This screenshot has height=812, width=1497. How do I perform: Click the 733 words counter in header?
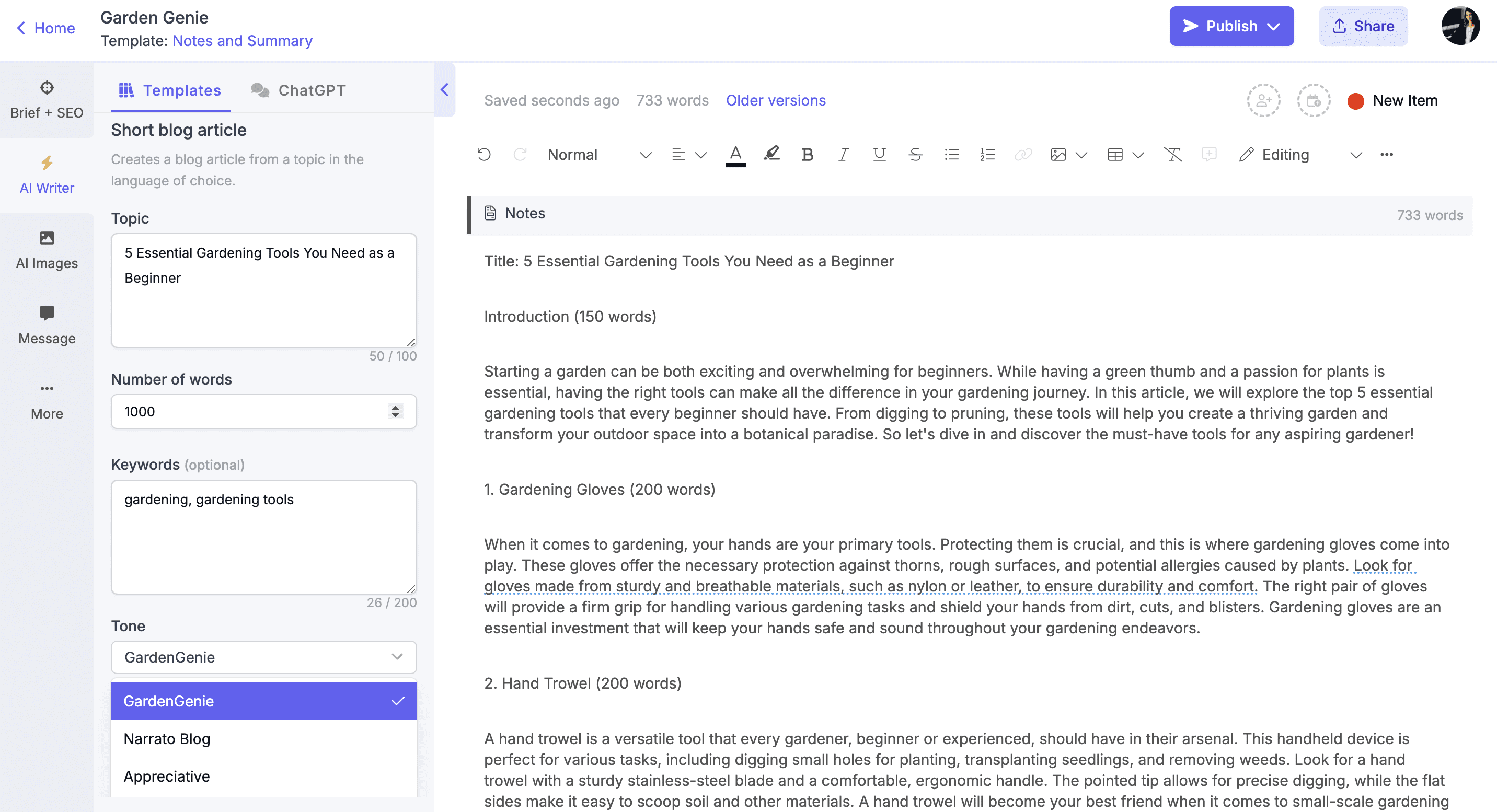pyautogui.click(x=672, y=100)
